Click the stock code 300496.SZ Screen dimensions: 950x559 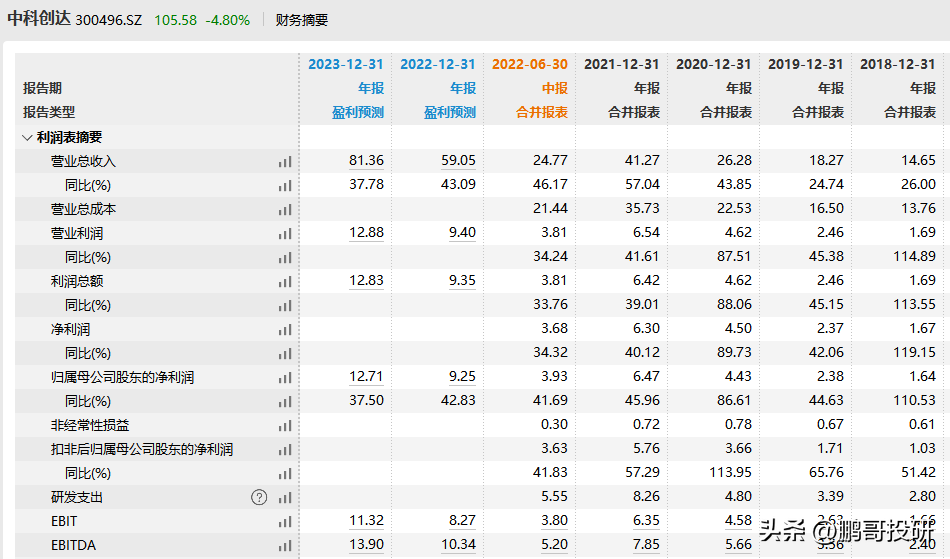[x=108, y=20]
